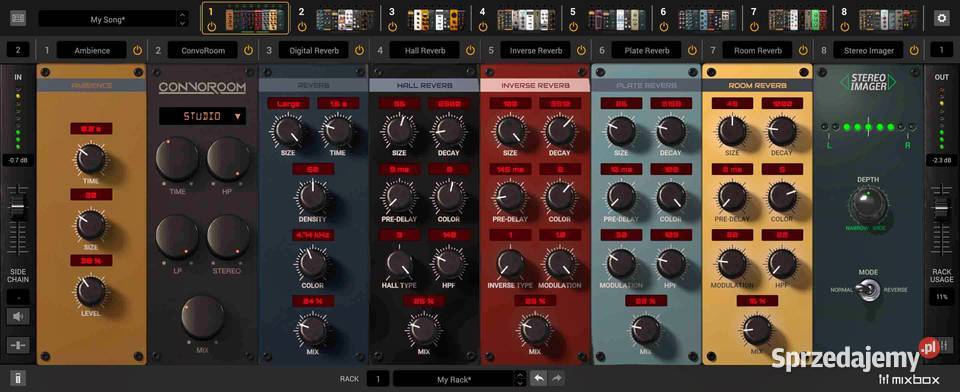Image resolution: width=960 pixels, height=392 pixels.
Task: Open ConvoRoom STUDIO impulse dropdown
Action: click(x=202, y=115)
